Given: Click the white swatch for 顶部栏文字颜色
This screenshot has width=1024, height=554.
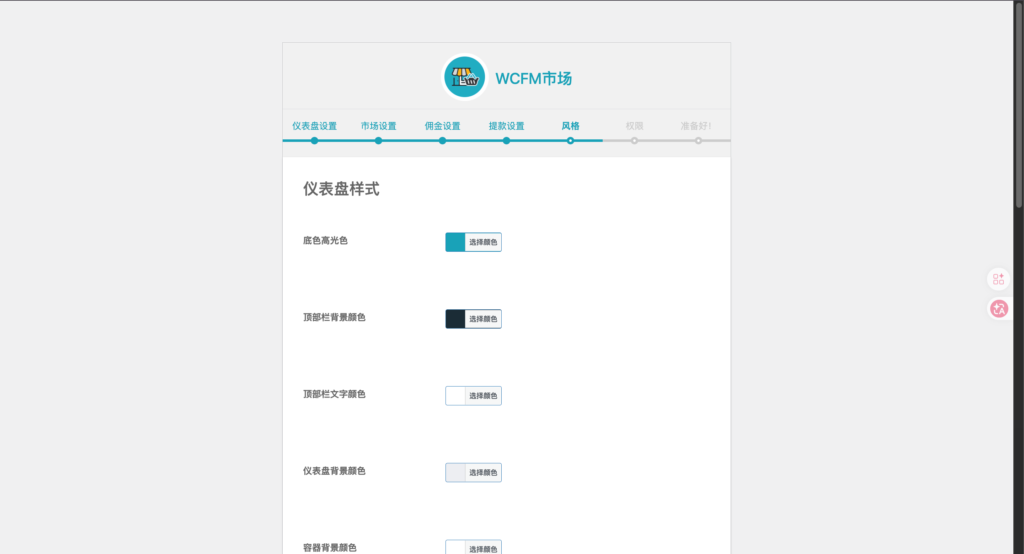Looking at the screenshot, I should (455, 395).
